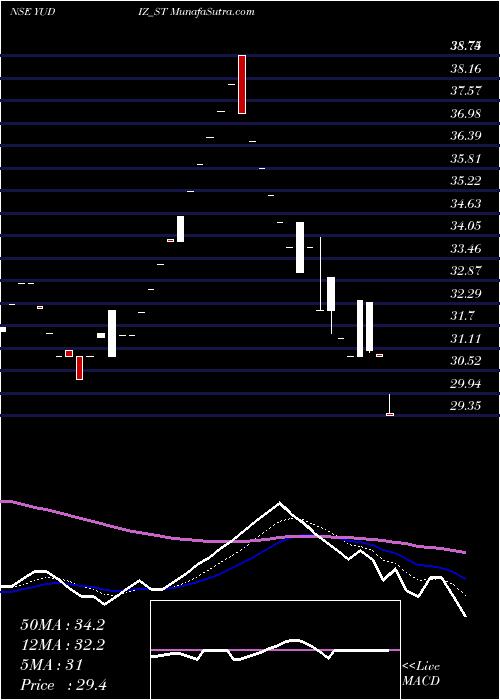Click the <<Live MACD label

pyautogui.click(x=421, y=673)
